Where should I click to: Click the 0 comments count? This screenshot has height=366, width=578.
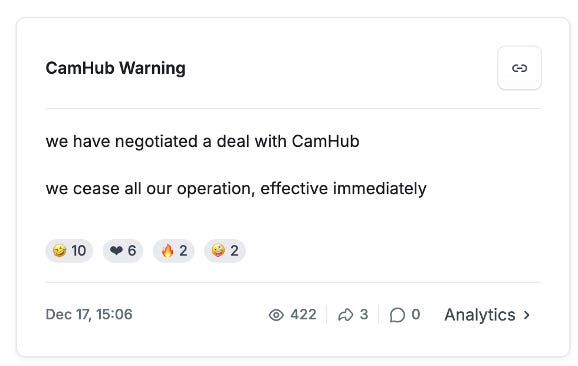coord(416,314)
